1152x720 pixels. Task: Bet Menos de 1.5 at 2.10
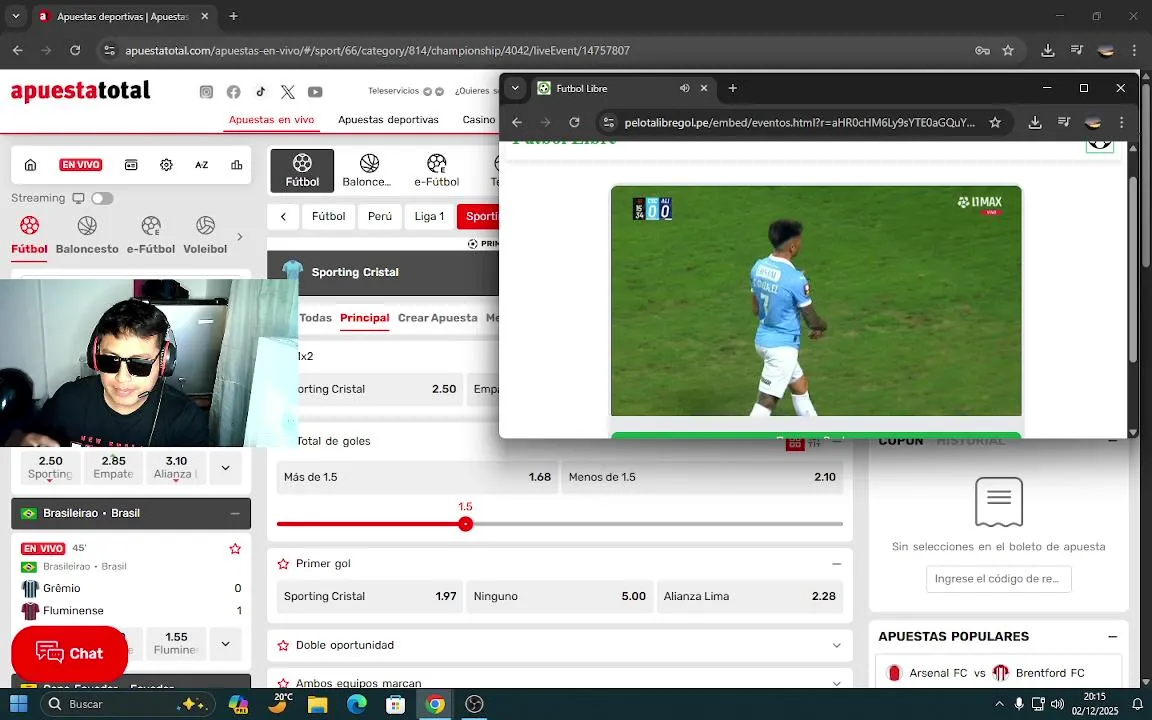click(702, 477)
